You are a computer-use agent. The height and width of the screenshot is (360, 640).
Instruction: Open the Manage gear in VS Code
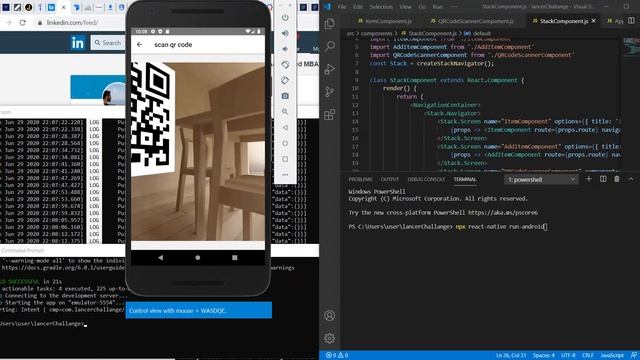click(329, 338)
